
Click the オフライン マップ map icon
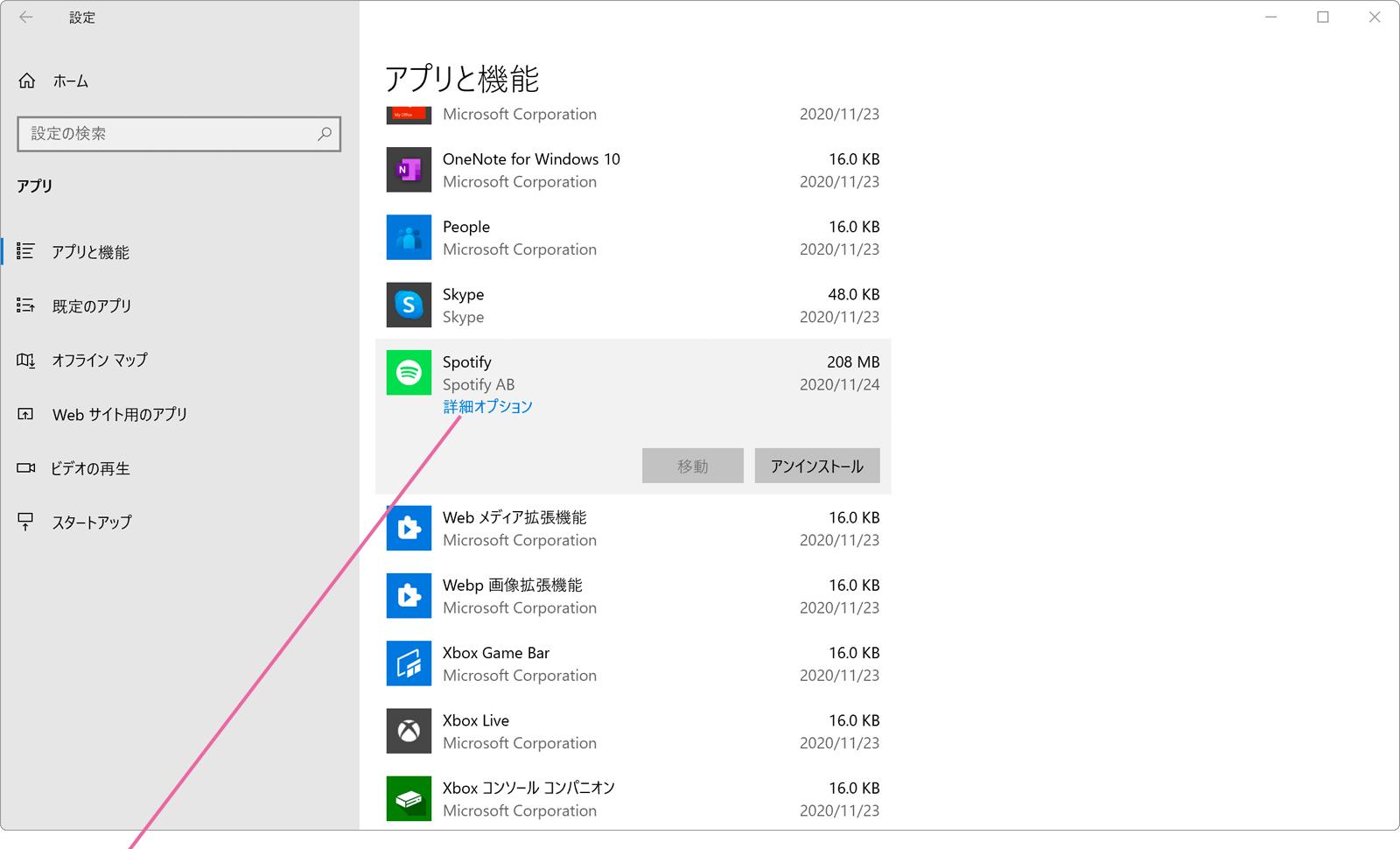[25, 360]
